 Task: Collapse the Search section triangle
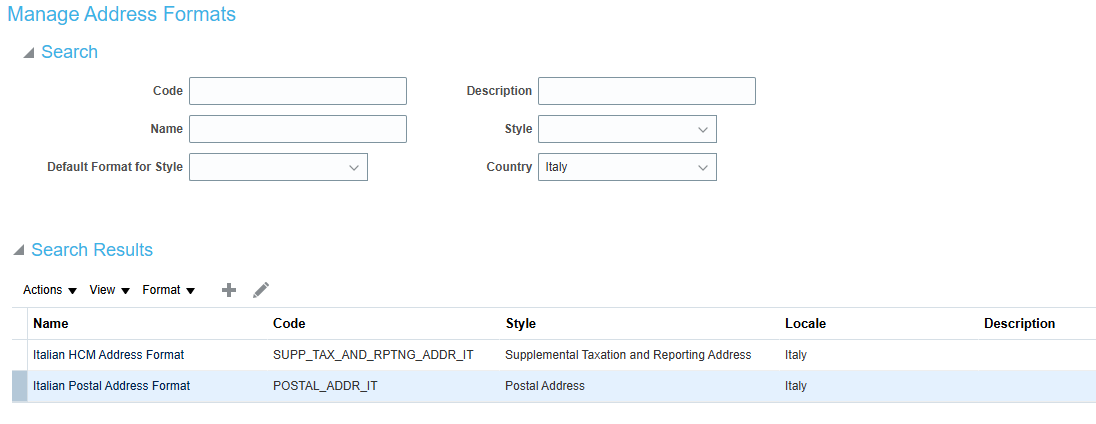pyautogui.click(x=29, y=53)
